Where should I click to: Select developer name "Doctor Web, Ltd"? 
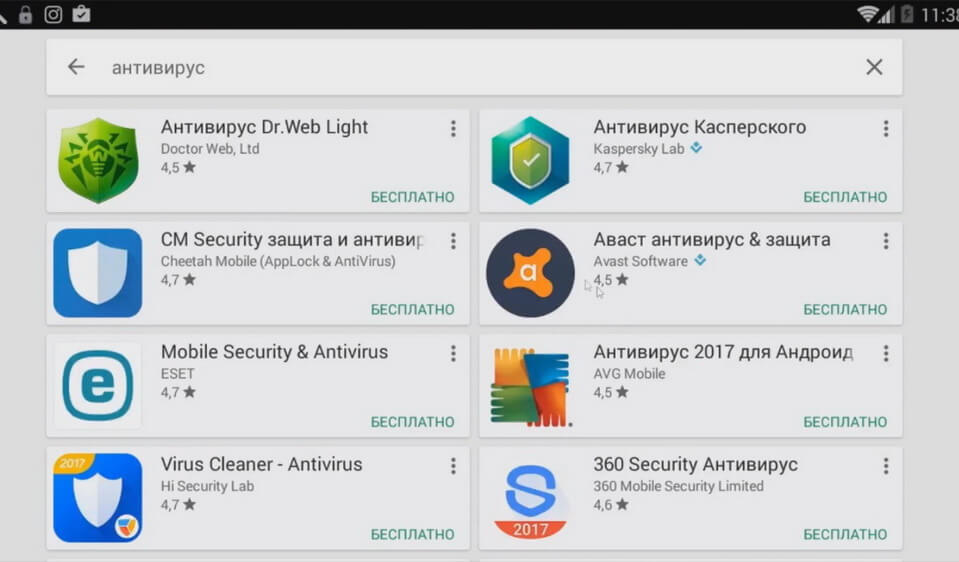pos(210,149)
